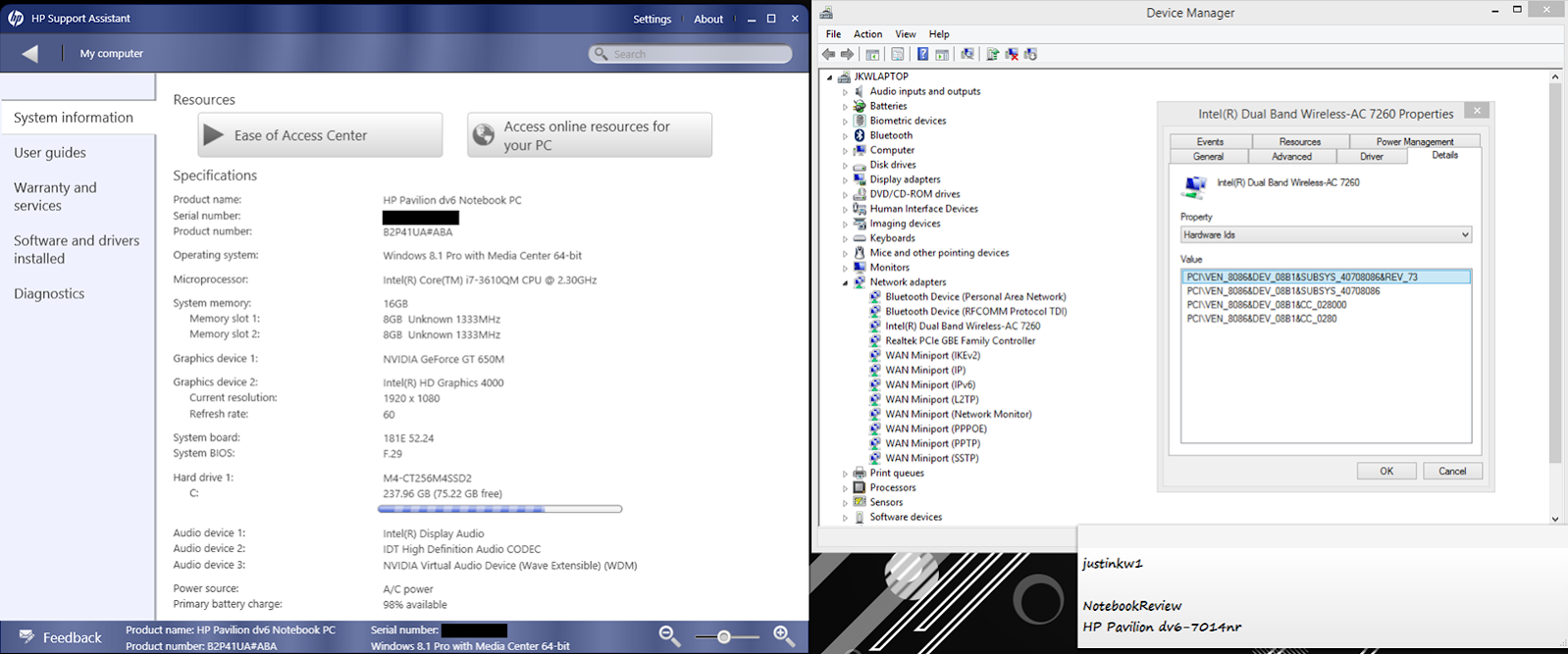Expand the Display adapters node

845,180
